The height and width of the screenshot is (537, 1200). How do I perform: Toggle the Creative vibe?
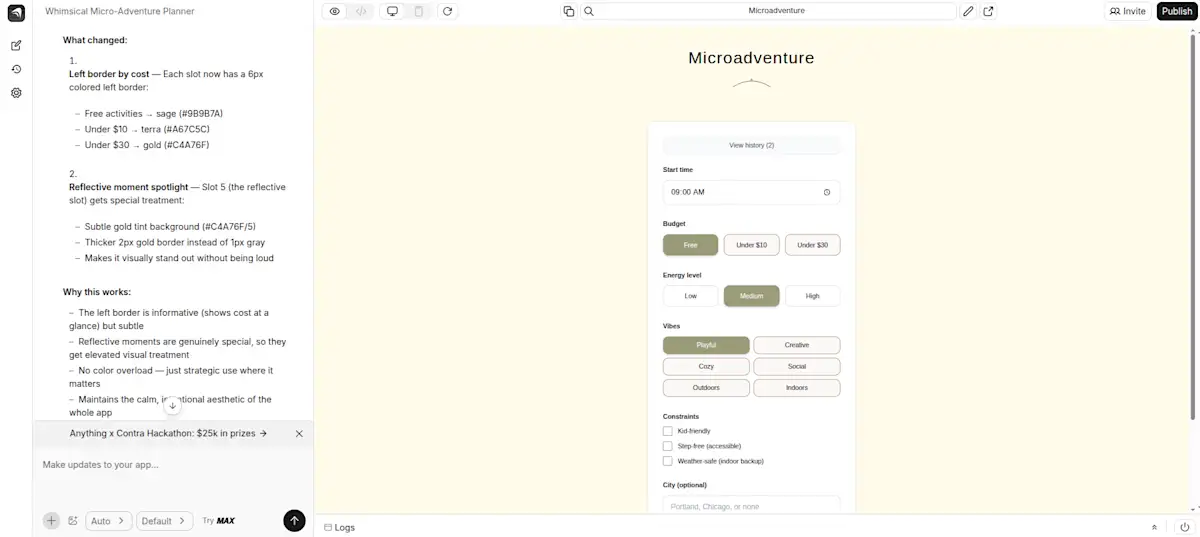click(x=797, y=345)
